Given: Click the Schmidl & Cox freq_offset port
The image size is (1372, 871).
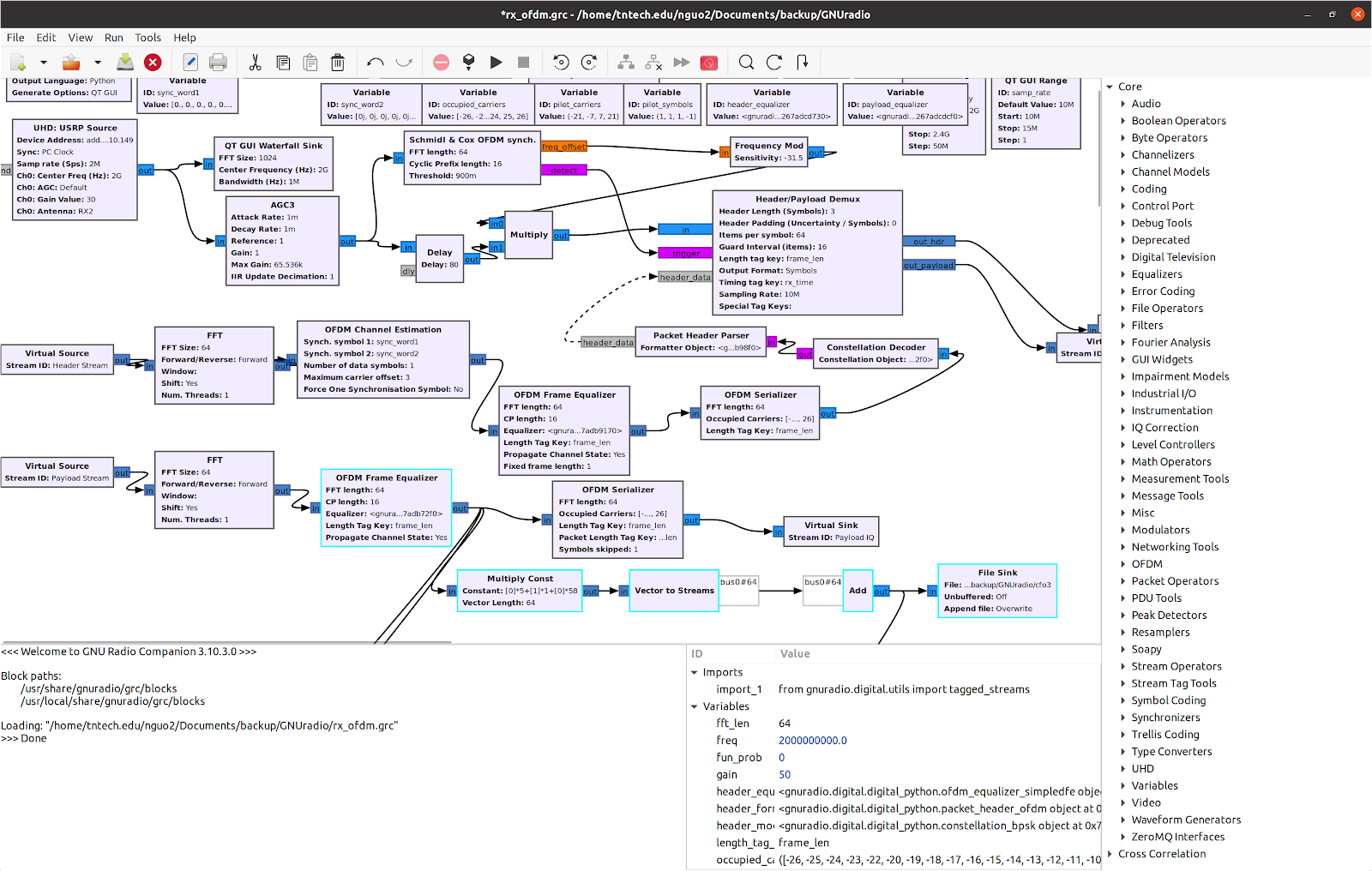Looking at the screenshot, I should [x=563, y=147].
